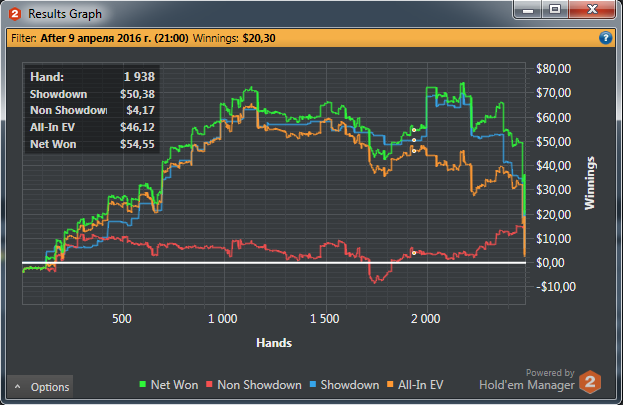Click the Hold'em Manager 2 hexagon logo
This screenshot has width=623, height=405.
point(590,382)
